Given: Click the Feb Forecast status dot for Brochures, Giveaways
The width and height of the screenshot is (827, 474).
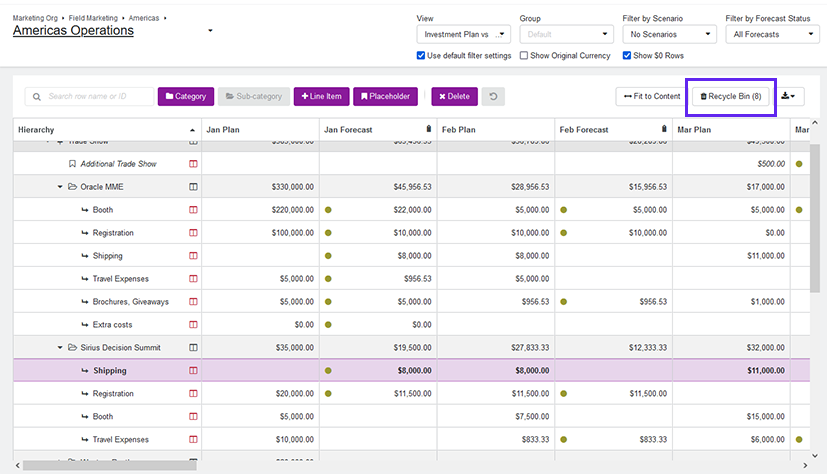Looking at the screenshot, I should coord(563,302).
